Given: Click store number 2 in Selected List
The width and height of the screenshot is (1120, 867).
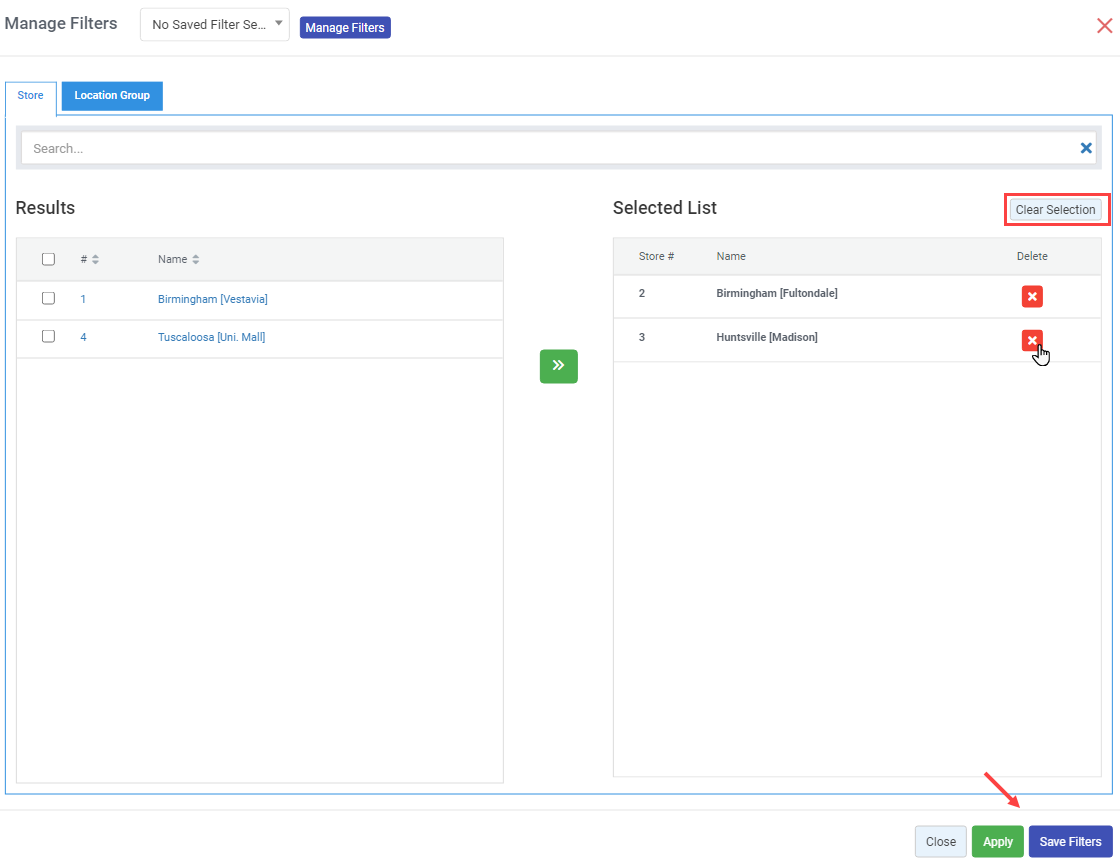Looking at the screenshot, I should tap(641, 293).
